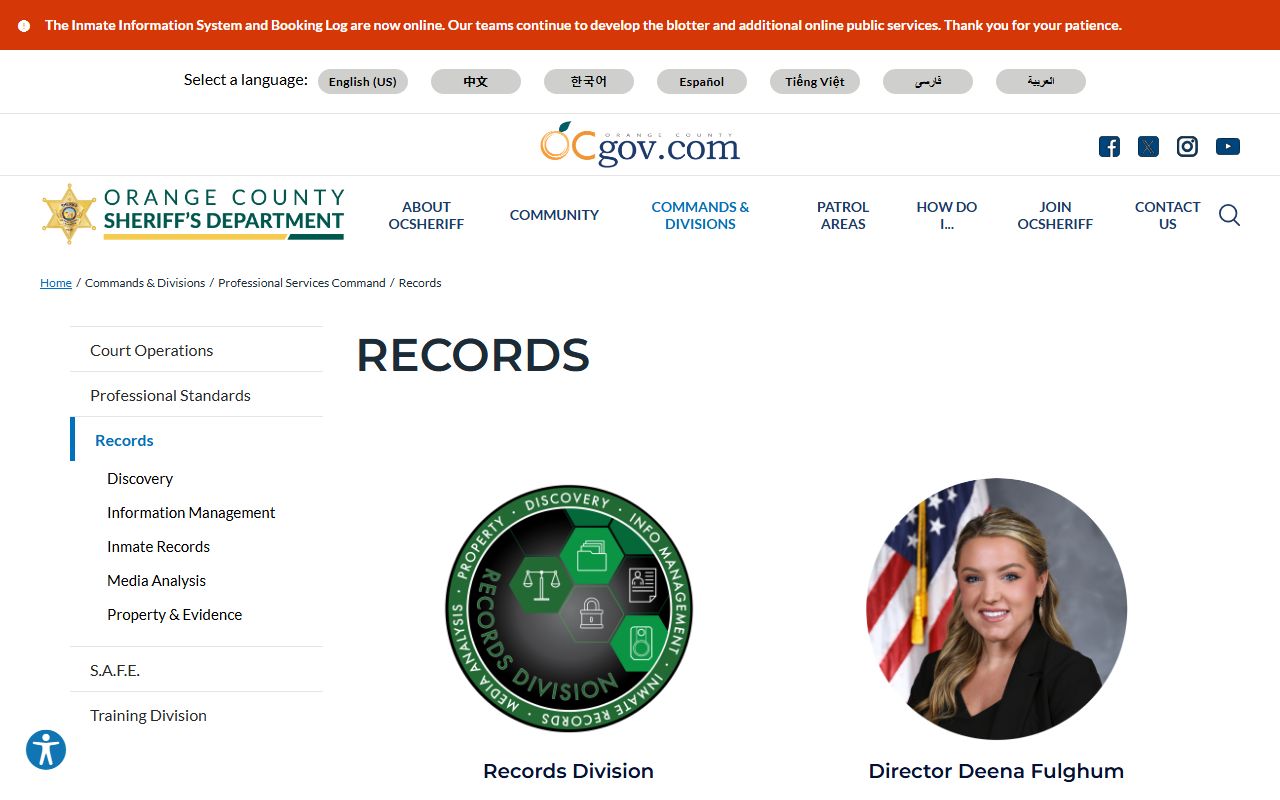Viewport: 1280px width, 800px height.
Task: Click the 'Select a language:' label
Action: pos(246,80)
